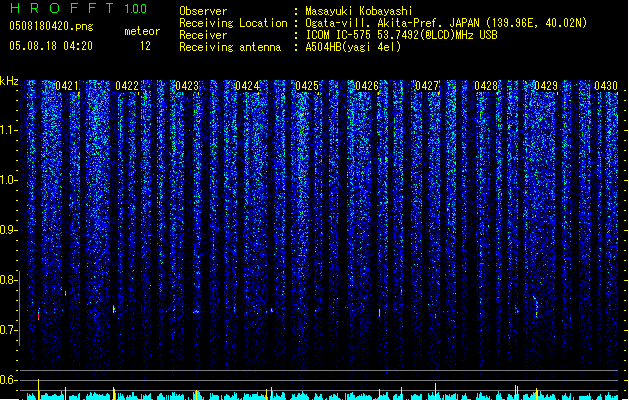This screenshot has height=400, width=629.
Task: Click the 0.9 frequency axis label
Action: coord(8,230)
